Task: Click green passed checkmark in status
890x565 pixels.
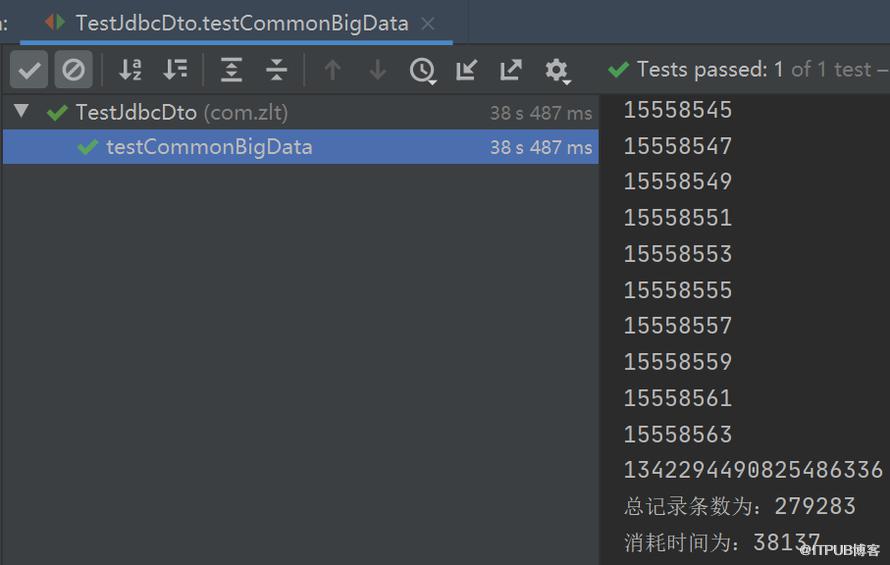Action: (x=618, y=70)
